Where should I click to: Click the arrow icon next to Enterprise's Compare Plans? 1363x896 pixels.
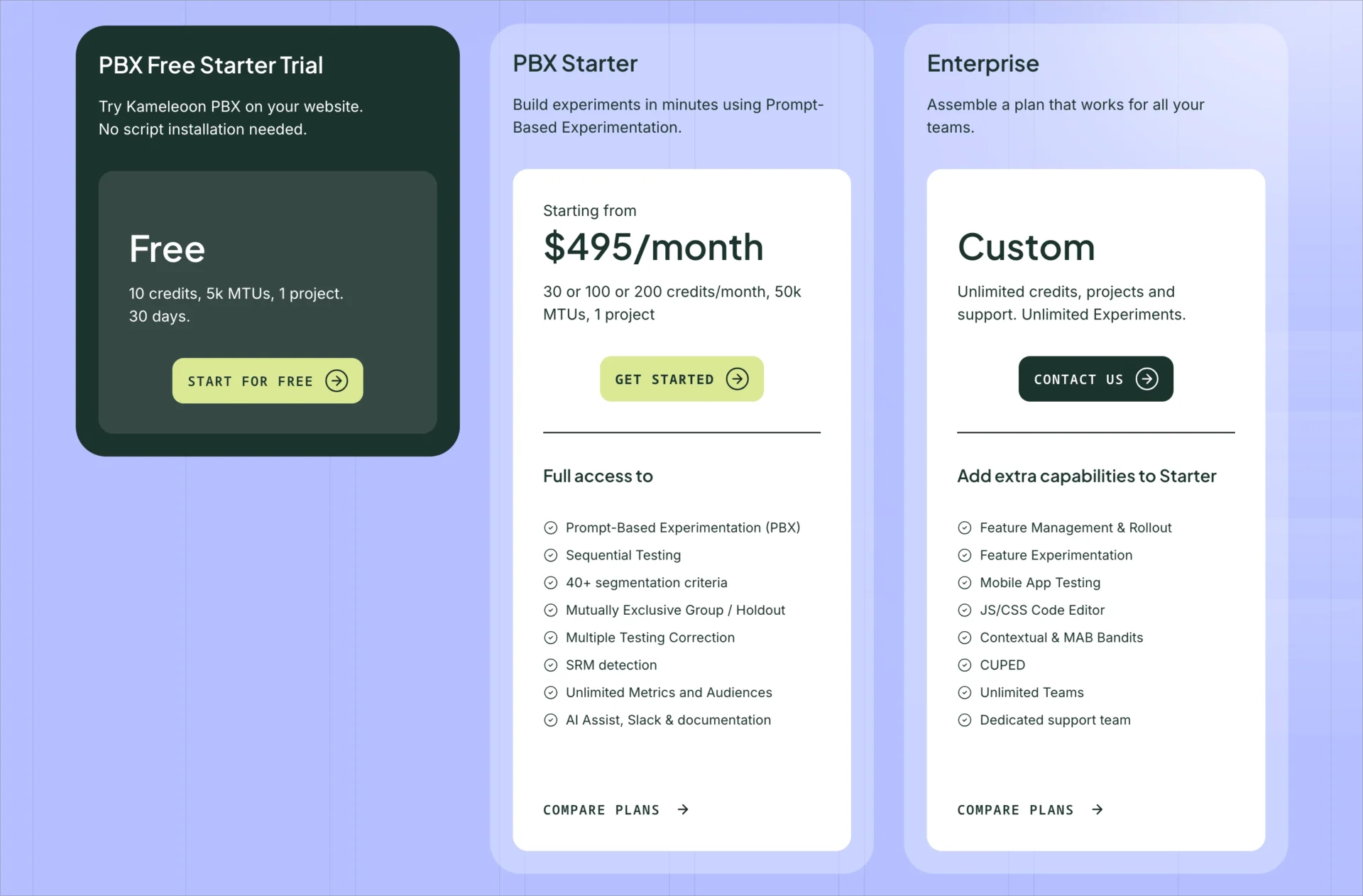tap(1097, 809)
